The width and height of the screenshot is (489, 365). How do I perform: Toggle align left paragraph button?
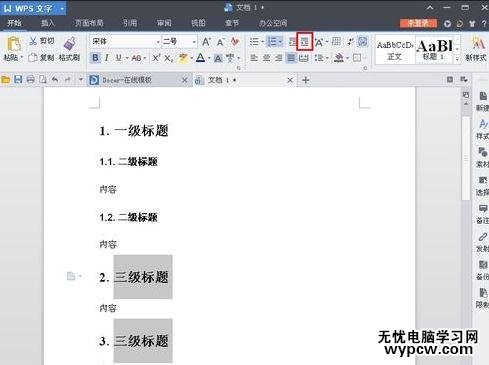point(254,58)
